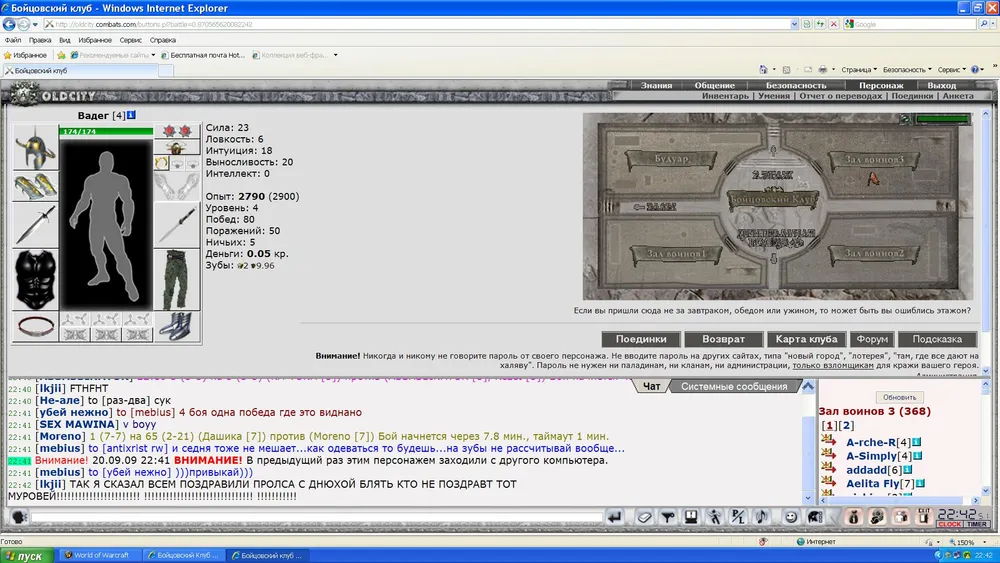Image resolution: width=1000 pixels, height=563 pixels.
Task: Expand the Страница dropdown in IE toolbar
Action: pos(859,70)
